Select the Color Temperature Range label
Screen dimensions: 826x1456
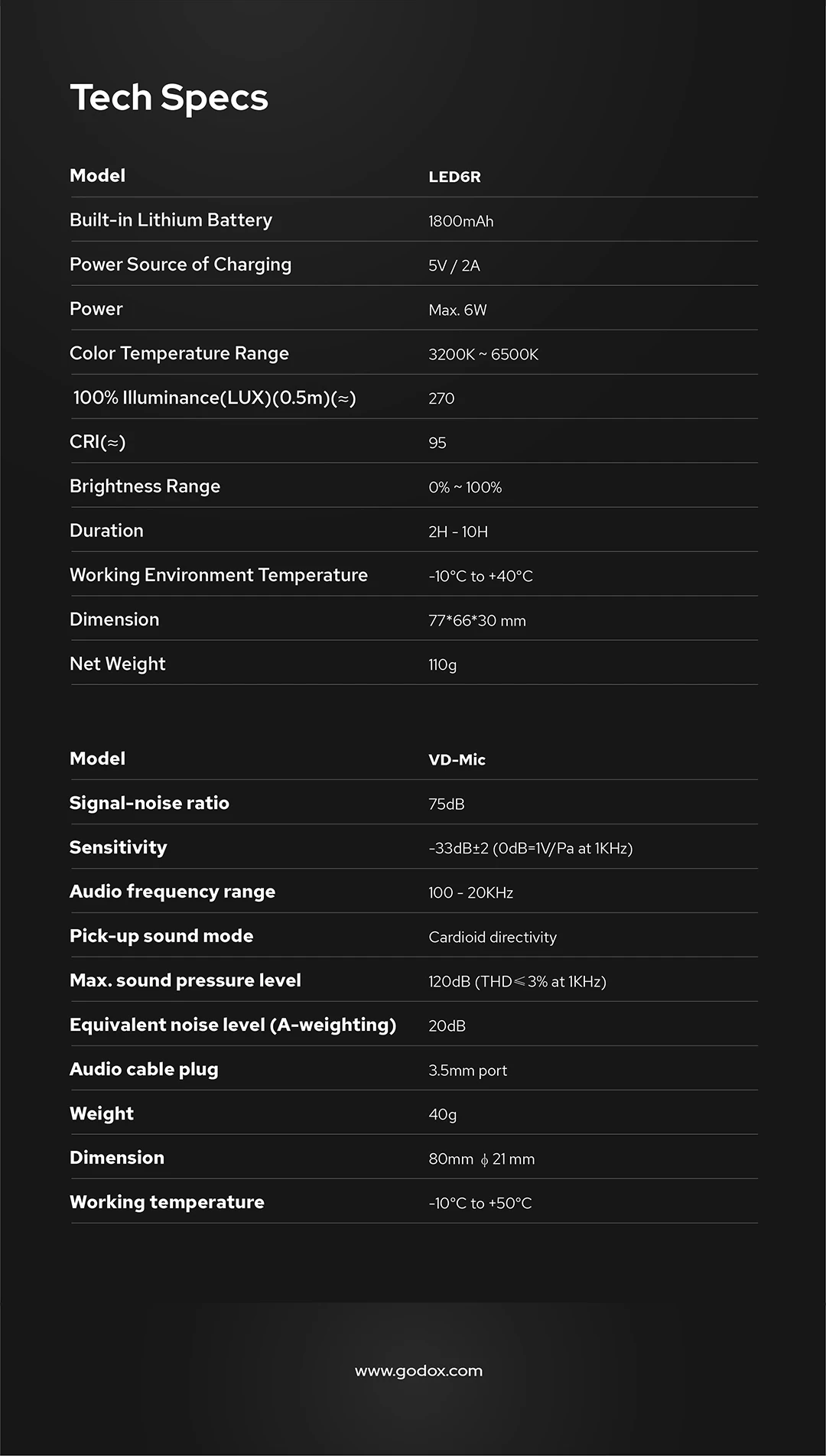pyautogui.click(x=179, y=353)
